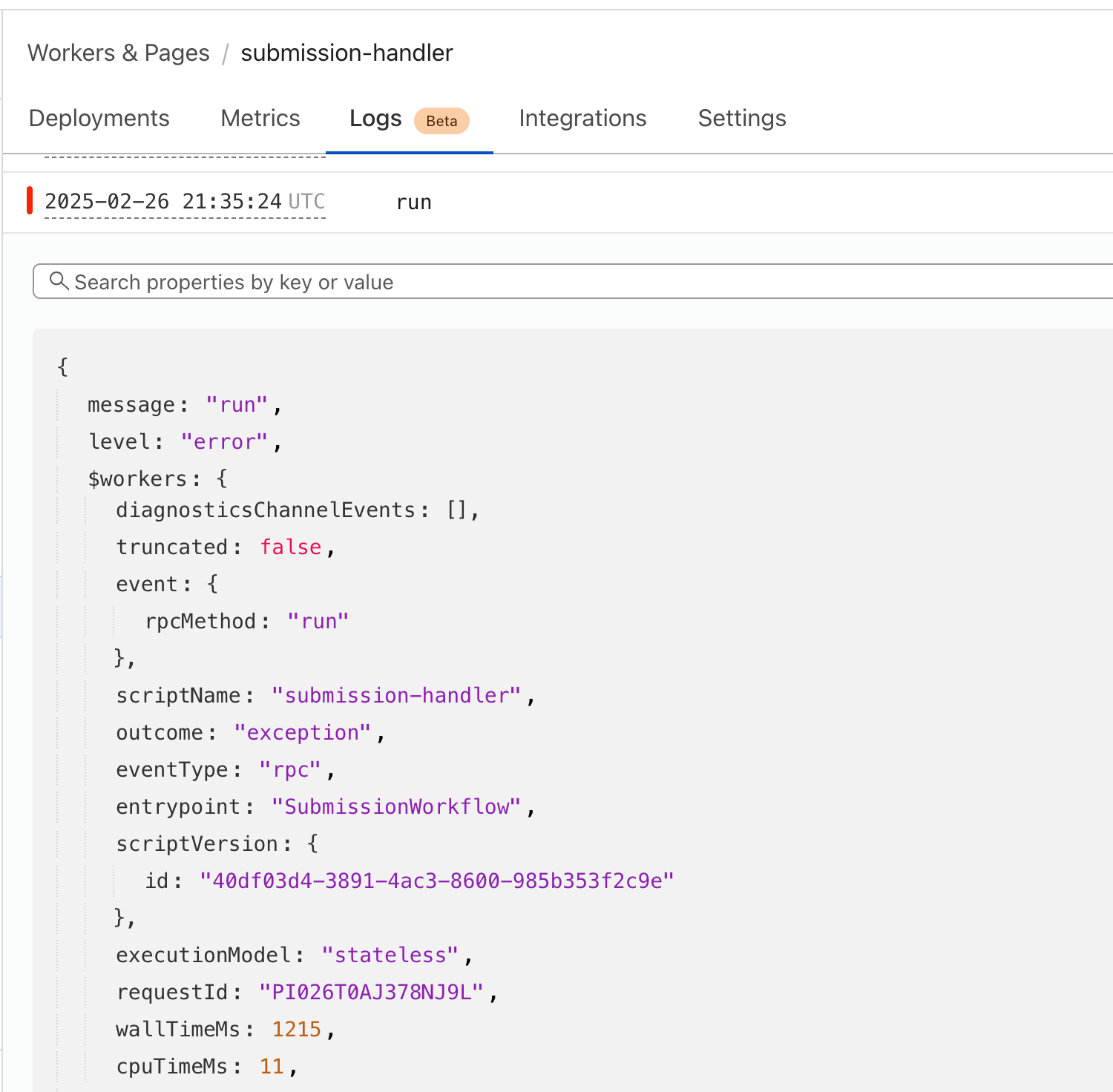
Task: Select the "exception" outcome value
Action: [302, 733]
